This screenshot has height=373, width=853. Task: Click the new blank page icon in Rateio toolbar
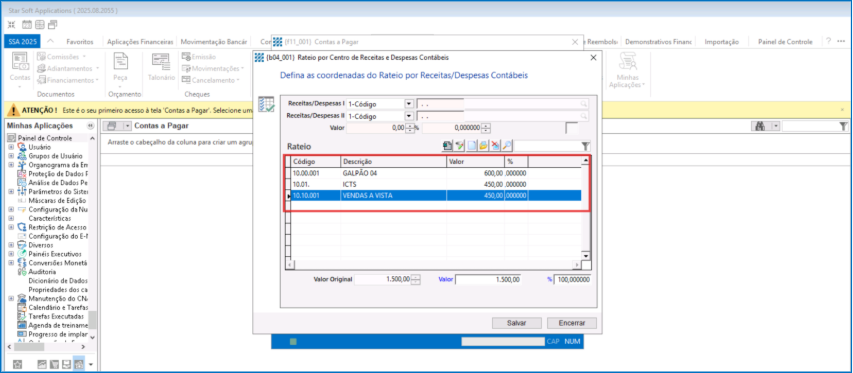click(472, 146)
